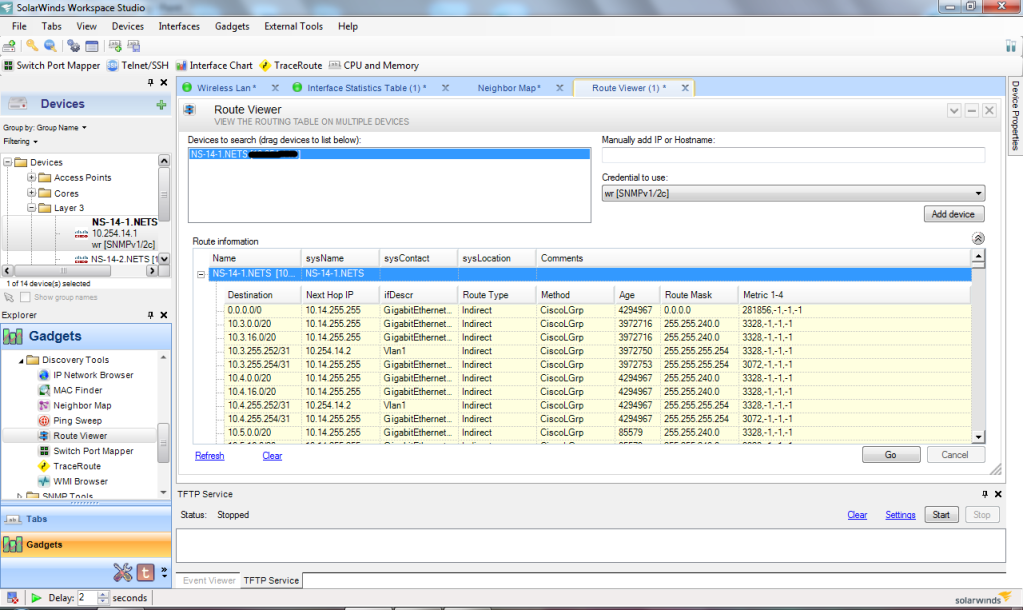
Task: Expand the Cores folder
Action: (x=31, y=192)
